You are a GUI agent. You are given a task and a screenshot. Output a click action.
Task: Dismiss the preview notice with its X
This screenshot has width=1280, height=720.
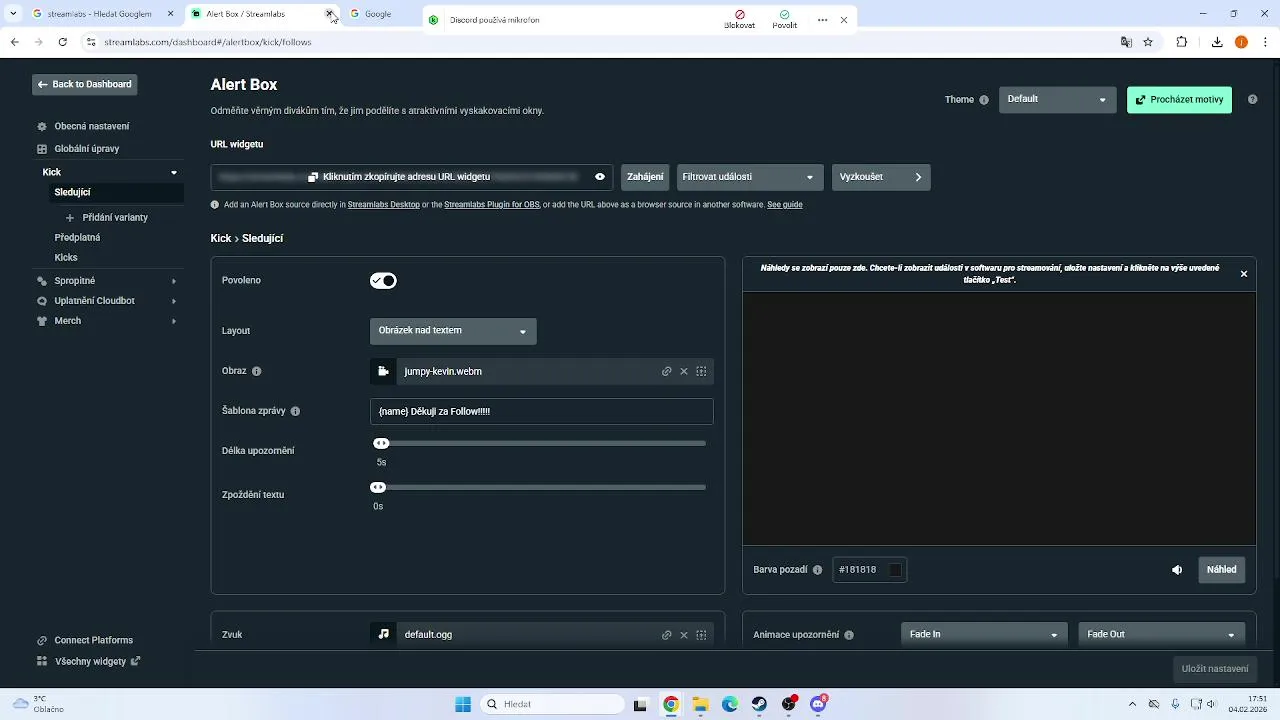pyautogui.click(x=1244, y=274)
